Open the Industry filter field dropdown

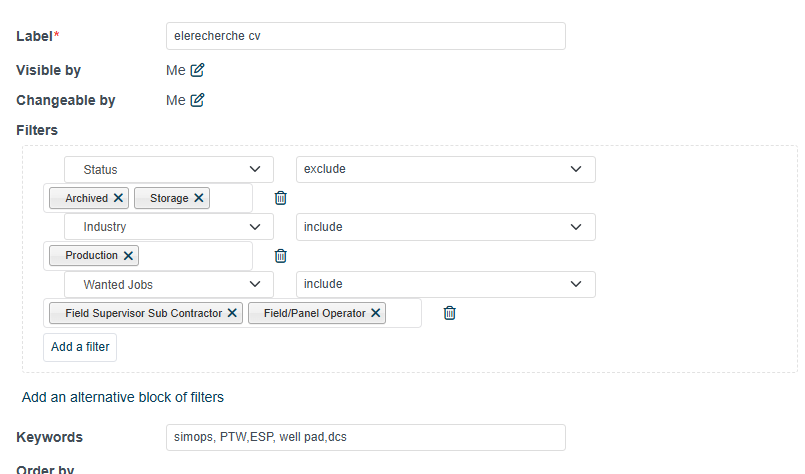coord(169,227)
